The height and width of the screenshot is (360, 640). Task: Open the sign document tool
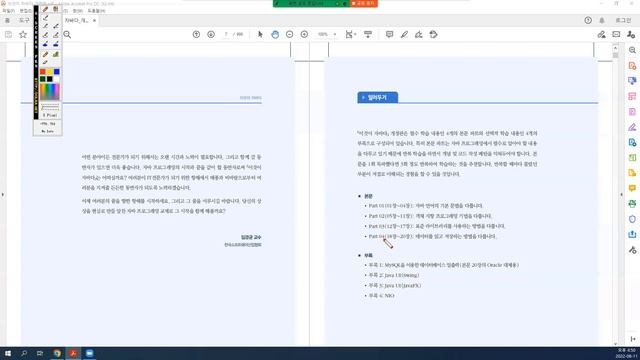419,35
